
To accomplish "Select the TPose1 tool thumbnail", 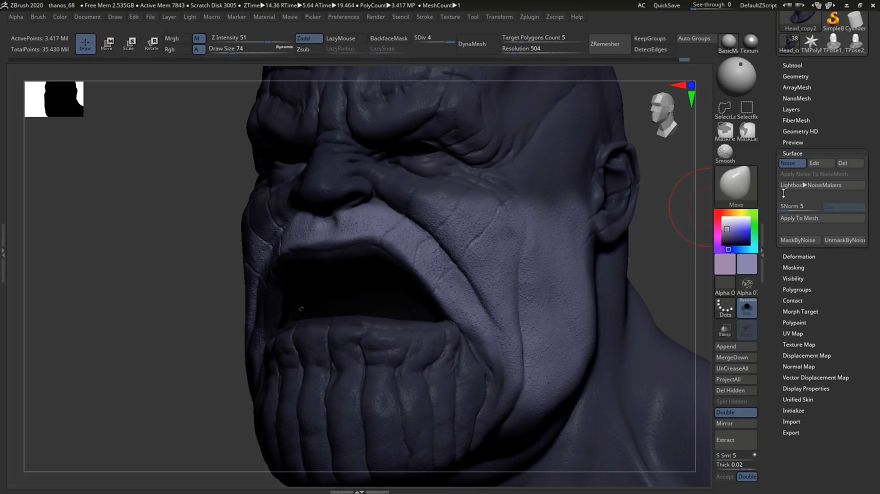I will (833, 43).
